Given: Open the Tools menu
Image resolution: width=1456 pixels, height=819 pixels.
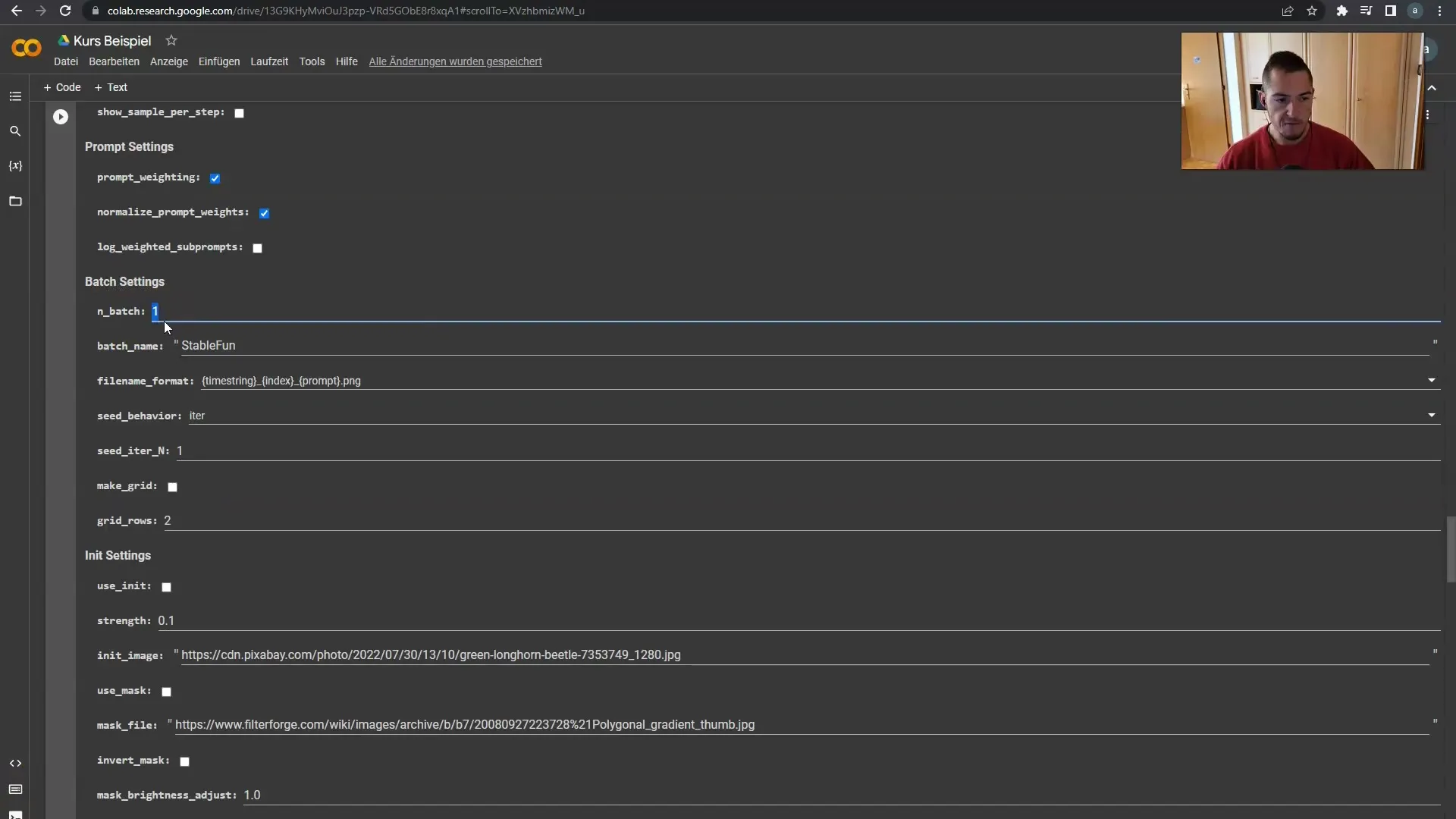Looking at the screenshot, I should pos(312,61).
